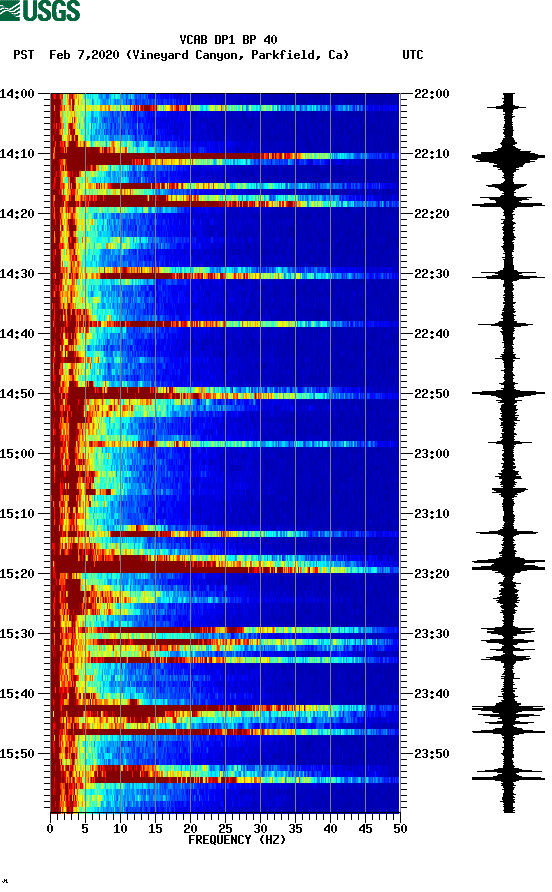Click the 15:00 PST time label
The image size is (552, 892).
pyautogui.click(x=17, y=454)
